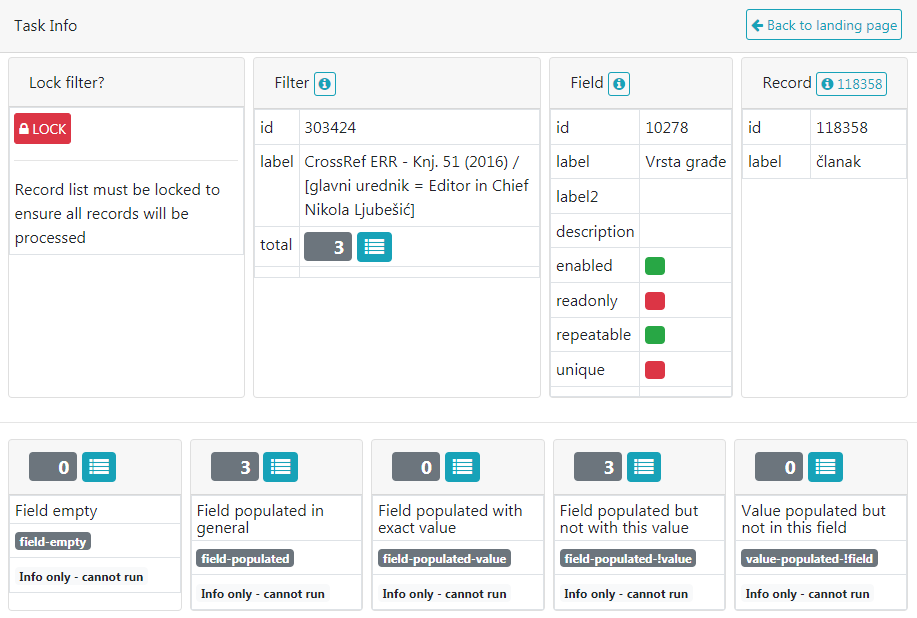This screenshot has width=917, height=618.
Task: Open list icon for Field empty
Action: click(99, 467)
